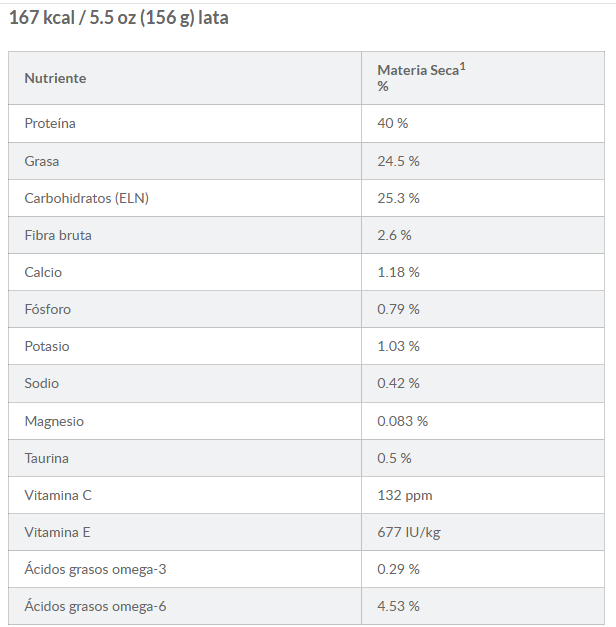The width and height of the screenshot is (616, 627).
Task: Click the Sodio row label
Action: (42, 383)
